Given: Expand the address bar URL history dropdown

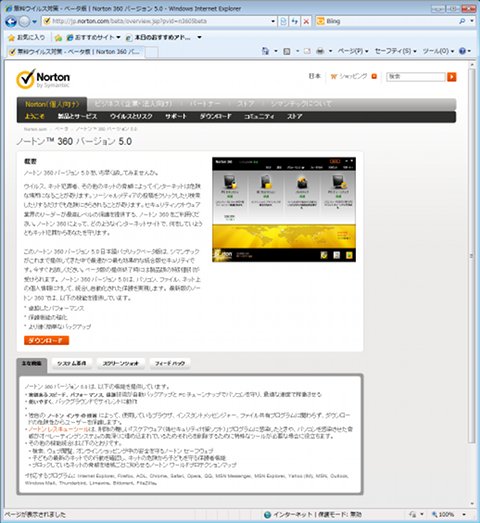Looking at the screenshot, I should (x=273, y=21).
